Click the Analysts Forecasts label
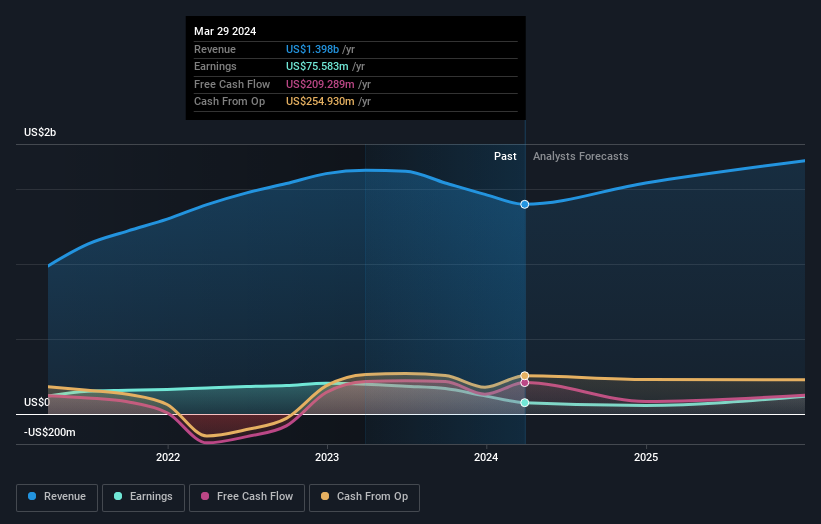The width and height of the screenshot is (821, 524). coord(581,156)
